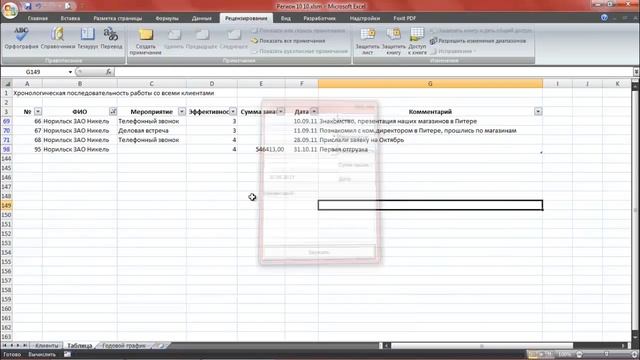Image resolution: width=640 pixels, height=360 pixels.
Task: Switch to the Вид ribbon tab
Action: point(286,18)
